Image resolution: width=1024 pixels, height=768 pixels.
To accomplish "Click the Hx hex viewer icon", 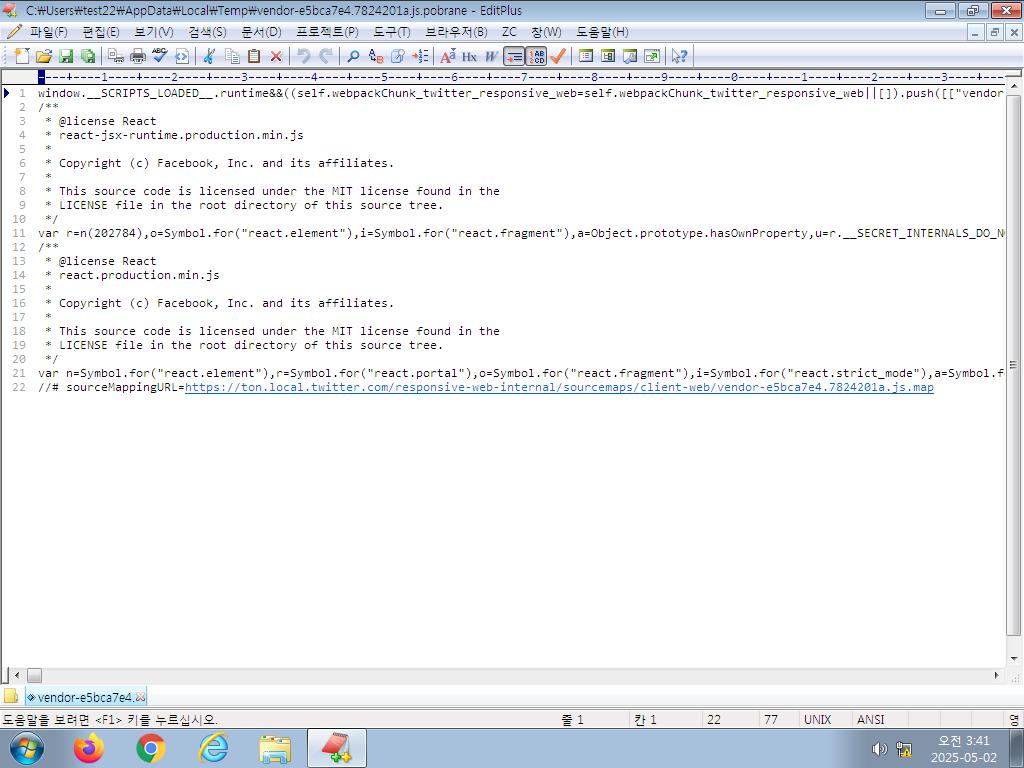I will point(470,56).
